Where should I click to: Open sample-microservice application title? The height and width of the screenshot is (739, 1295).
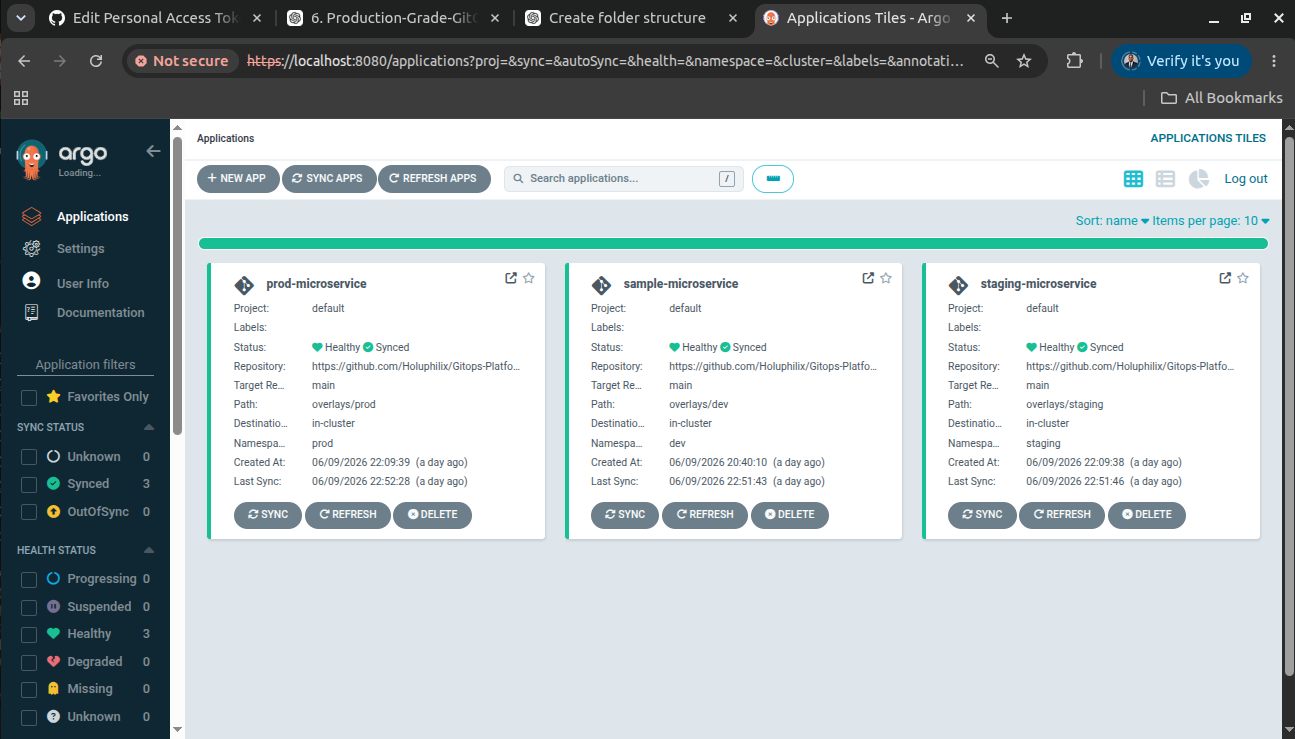681,284
